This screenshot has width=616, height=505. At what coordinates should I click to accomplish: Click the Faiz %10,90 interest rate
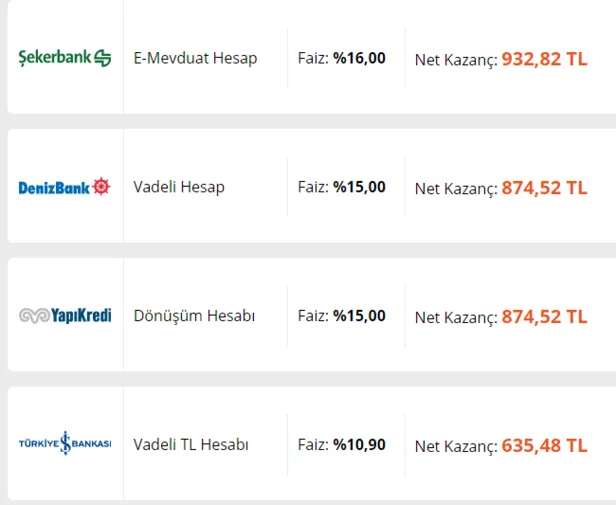pyautogui.click(x=341, y=445)
